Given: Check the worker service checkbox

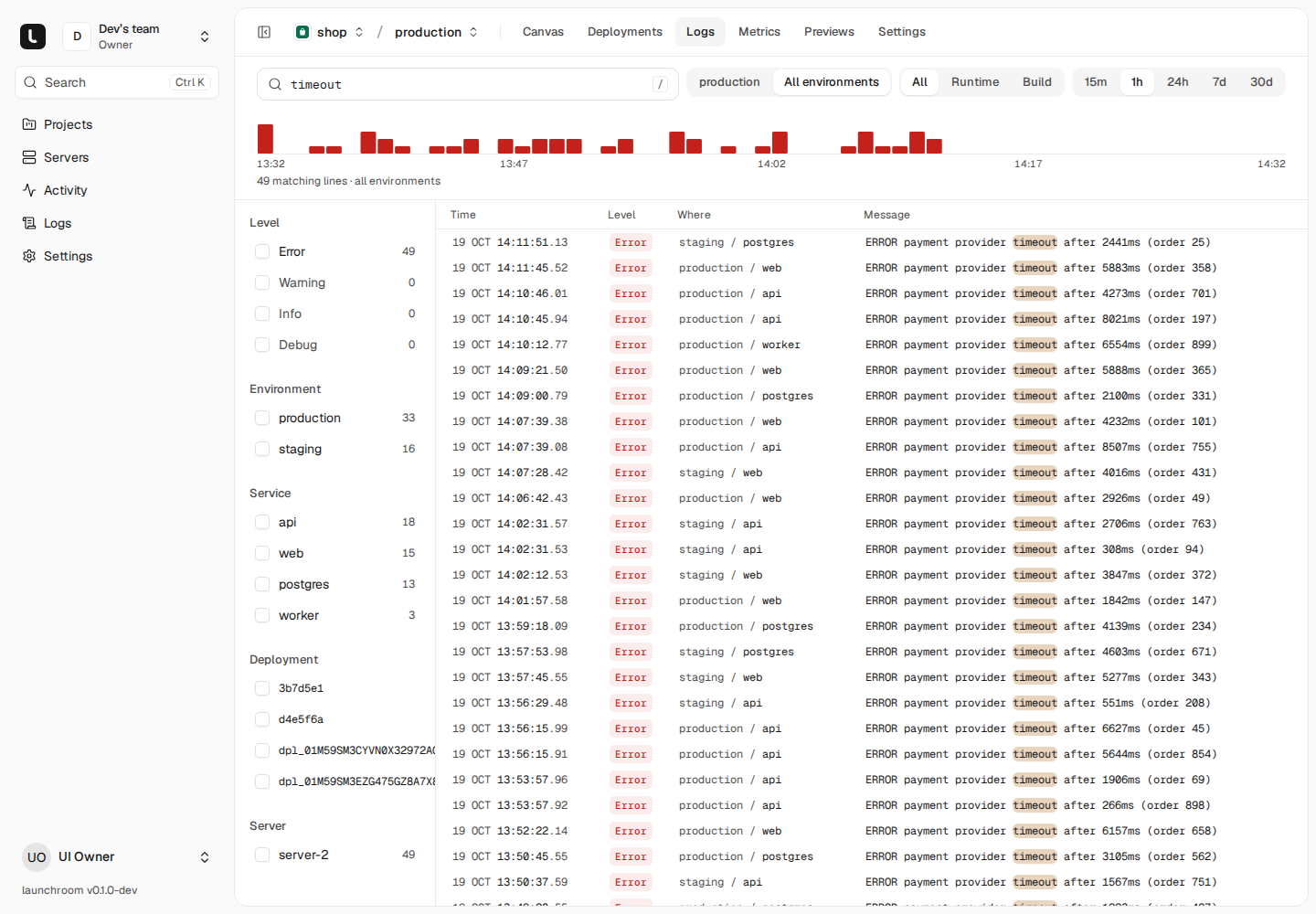Looking at the screenshot, I should [262, 615].
